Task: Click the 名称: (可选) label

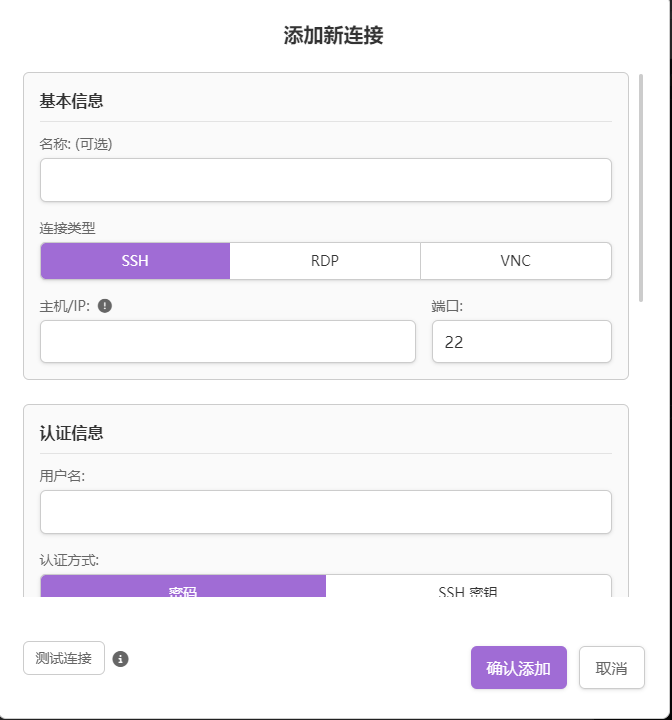Action: [x=76, y=144]
